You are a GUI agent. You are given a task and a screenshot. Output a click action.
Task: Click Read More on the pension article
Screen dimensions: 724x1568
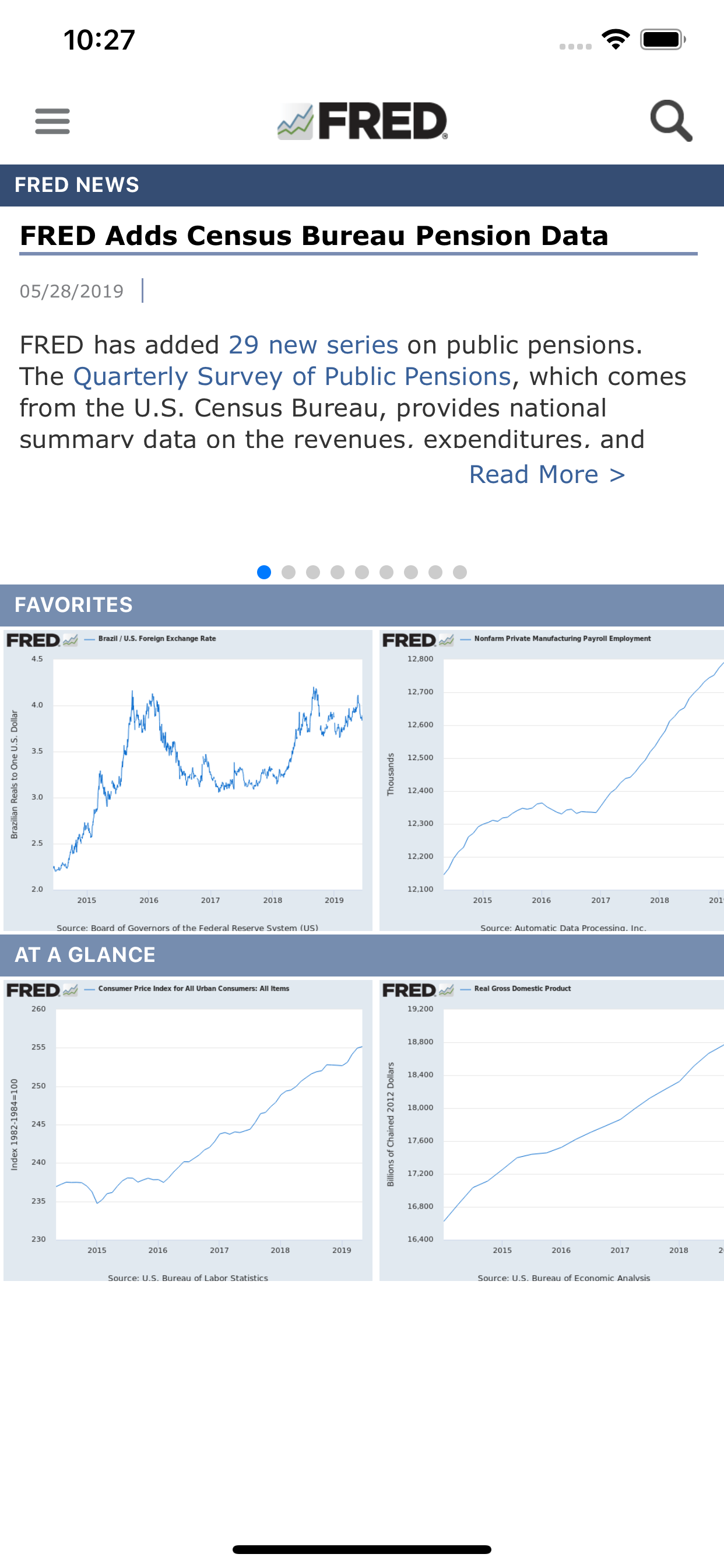pyautogui.click(x=547, y=474)
